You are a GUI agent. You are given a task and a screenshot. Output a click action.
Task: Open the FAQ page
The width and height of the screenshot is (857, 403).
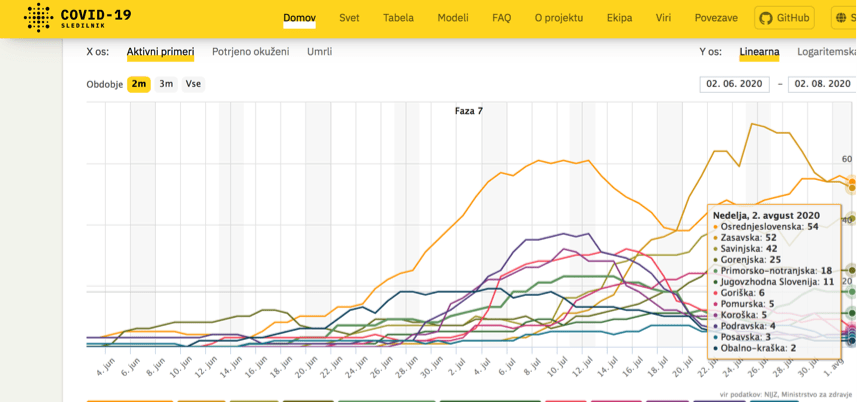[501, 18]
